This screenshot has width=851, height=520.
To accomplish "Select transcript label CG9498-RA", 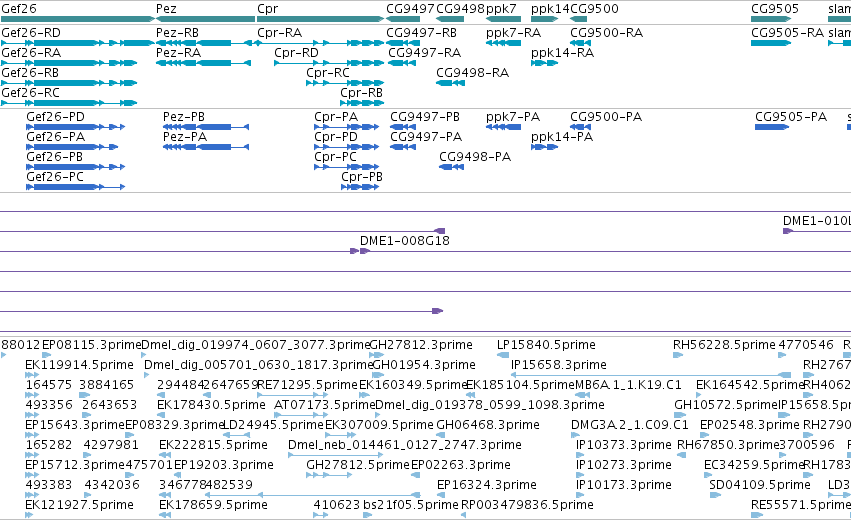I will [x=473, y=73].
